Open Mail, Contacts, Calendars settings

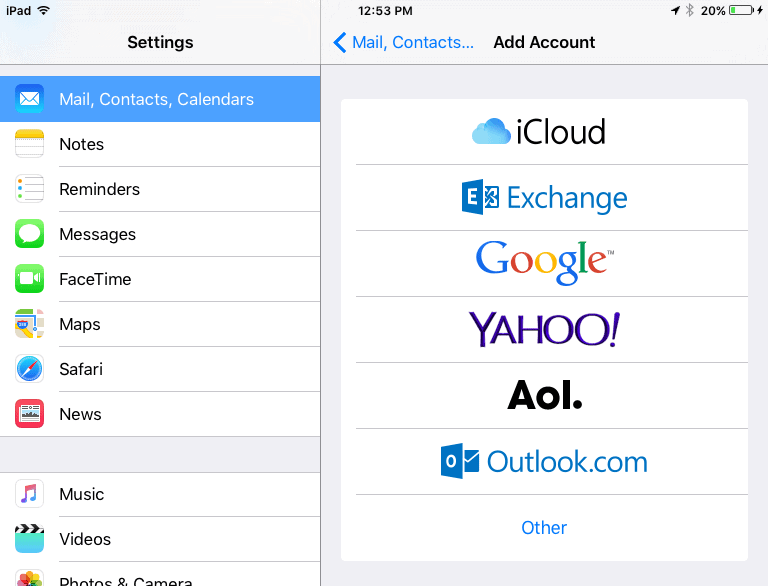pos(160,99)
